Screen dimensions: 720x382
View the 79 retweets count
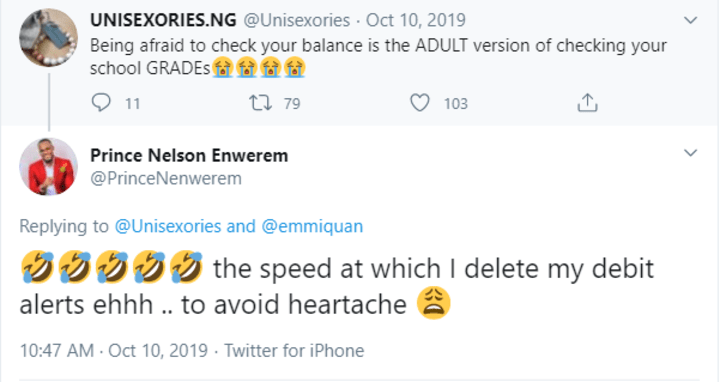coord(292,104)
